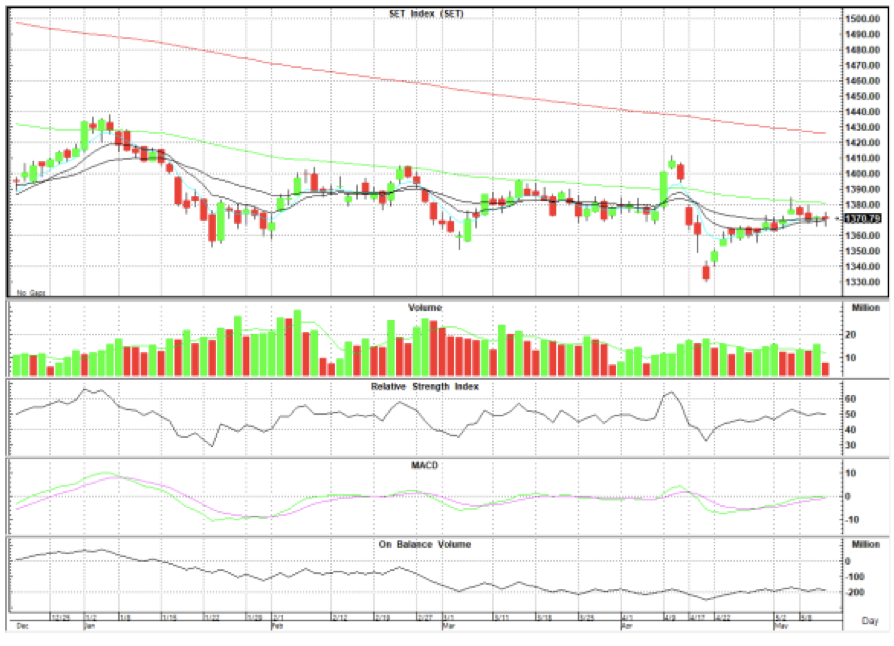Screen dimensions: 894x646
Task: Click the "Jan" month label on time axis
Action: [x=90, y=626]
